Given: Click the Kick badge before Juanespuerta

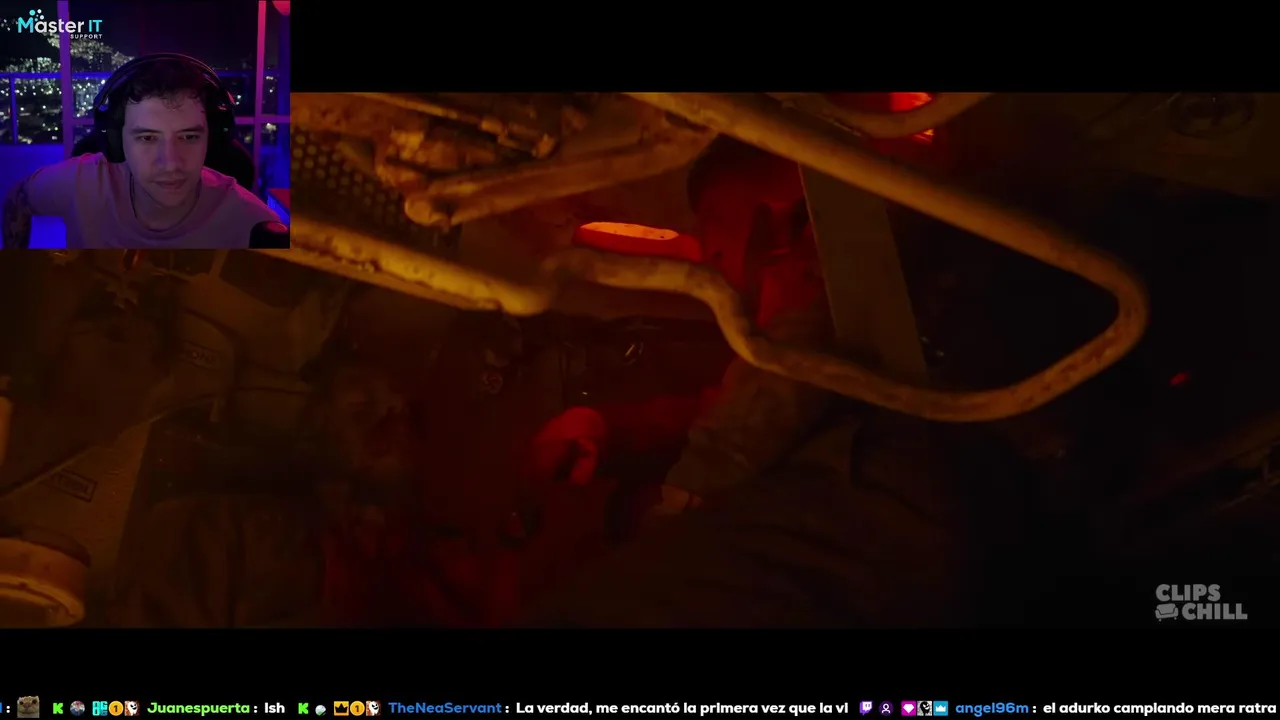Looking at the screenshot, I should click(58, 708).
